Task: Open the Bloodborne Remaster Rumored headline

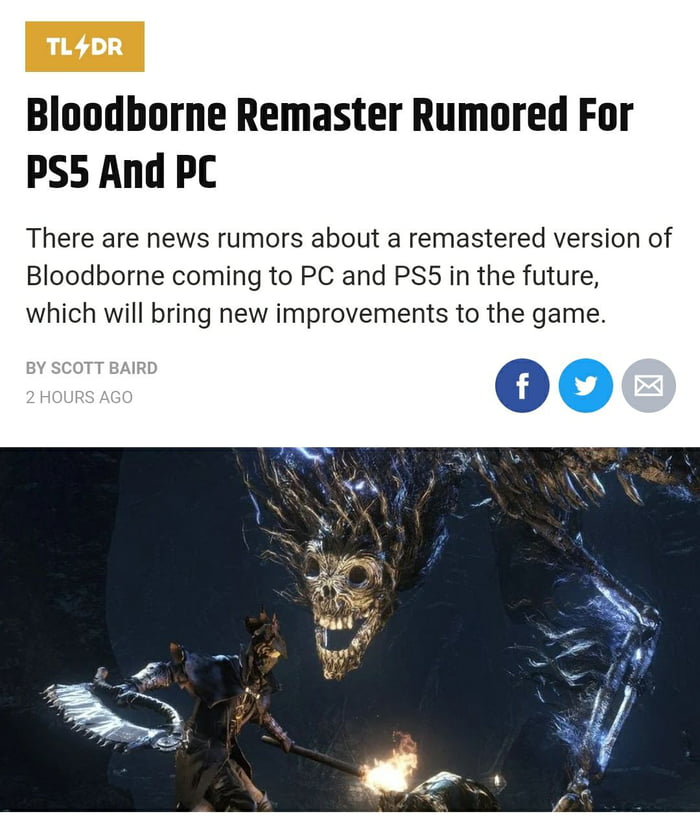Action: 329,143
